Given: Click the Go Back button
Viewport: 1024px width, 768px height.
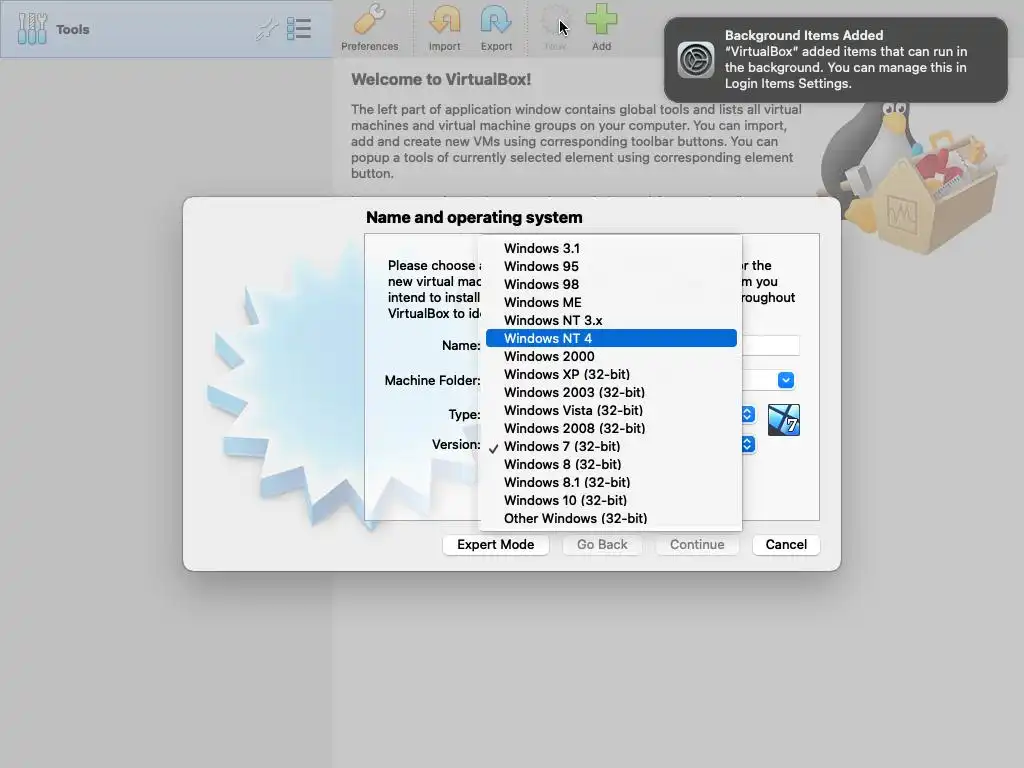Looking at the screenshot, I should [x=602, y=545].
